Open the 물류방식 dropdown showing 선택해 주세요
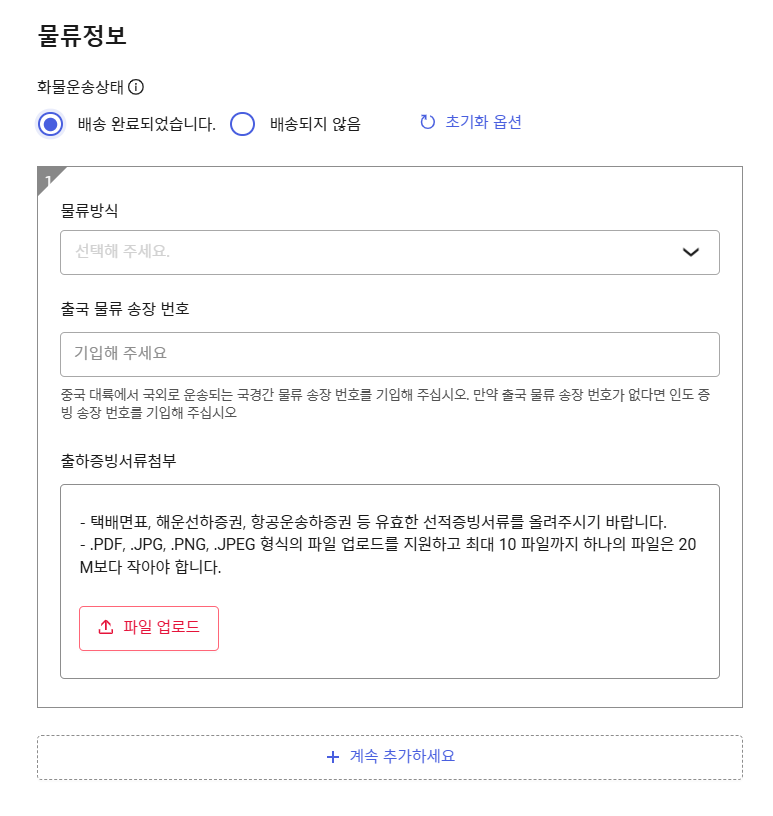The width and height of the screenshot is (773, 816). point(389,252)
